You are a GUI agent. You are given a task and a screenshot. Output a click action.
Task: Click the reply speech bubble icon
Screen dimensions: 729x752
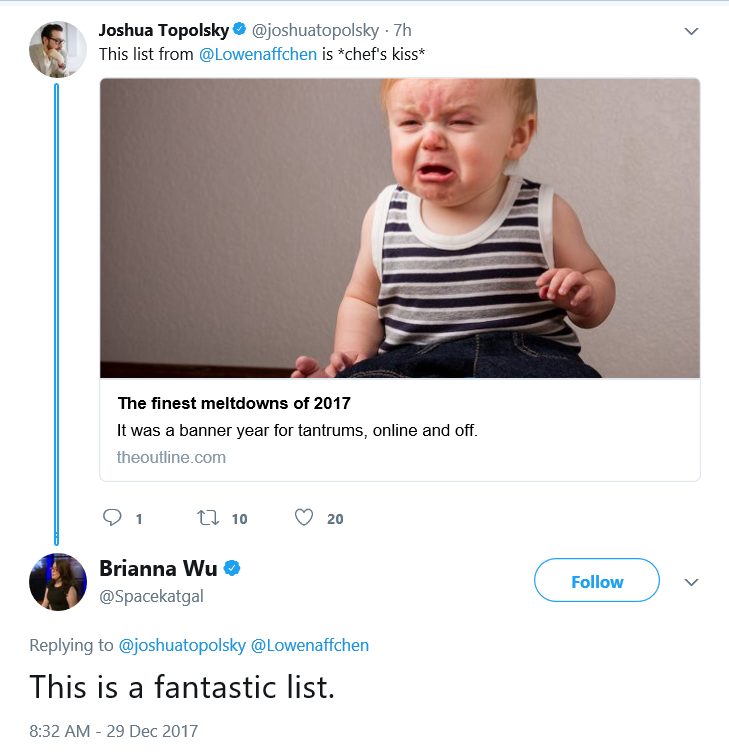(112, 517)
